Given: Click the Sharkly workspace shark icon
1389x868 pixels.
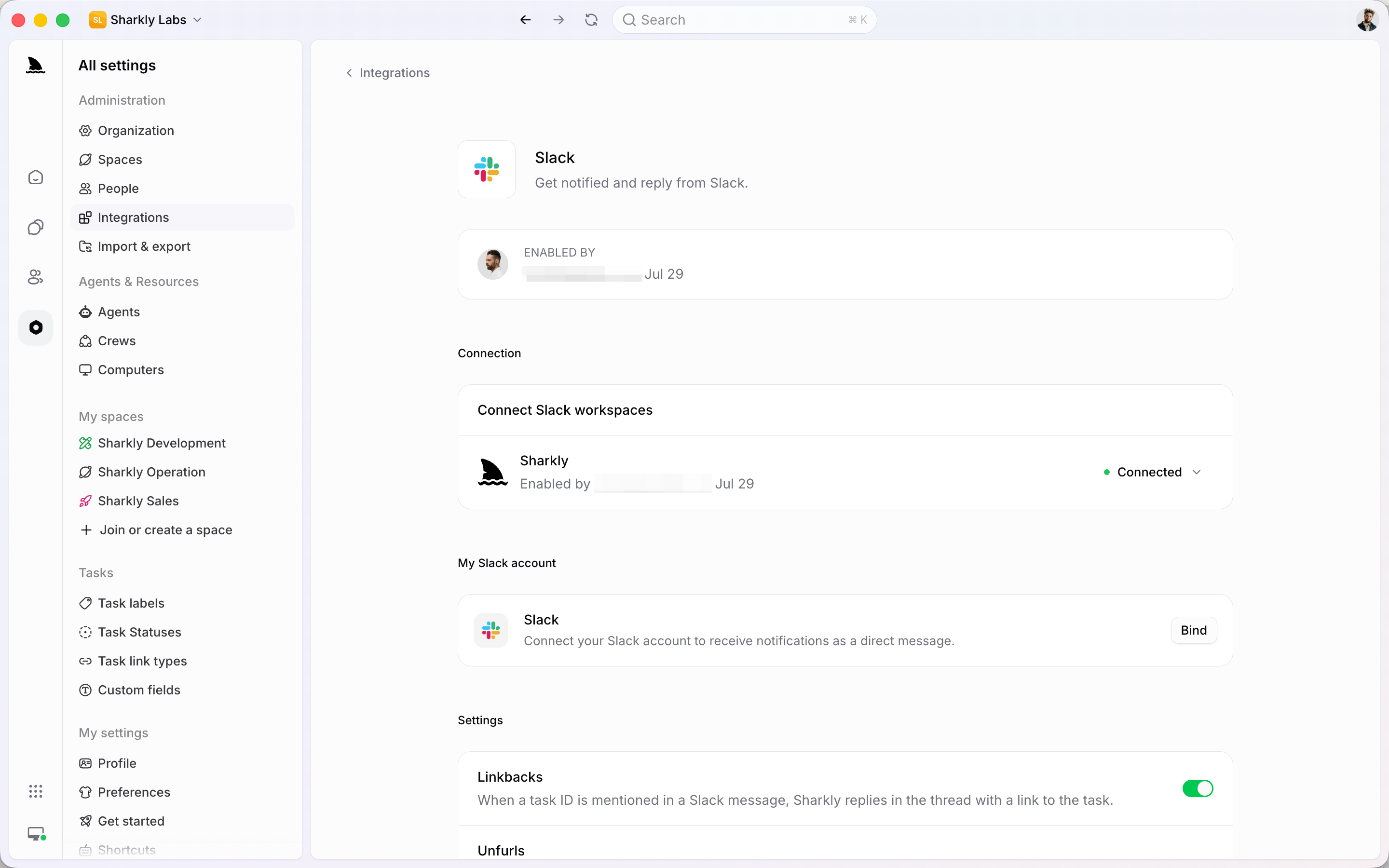Looking at the screenshot, I should coord(492,472).
